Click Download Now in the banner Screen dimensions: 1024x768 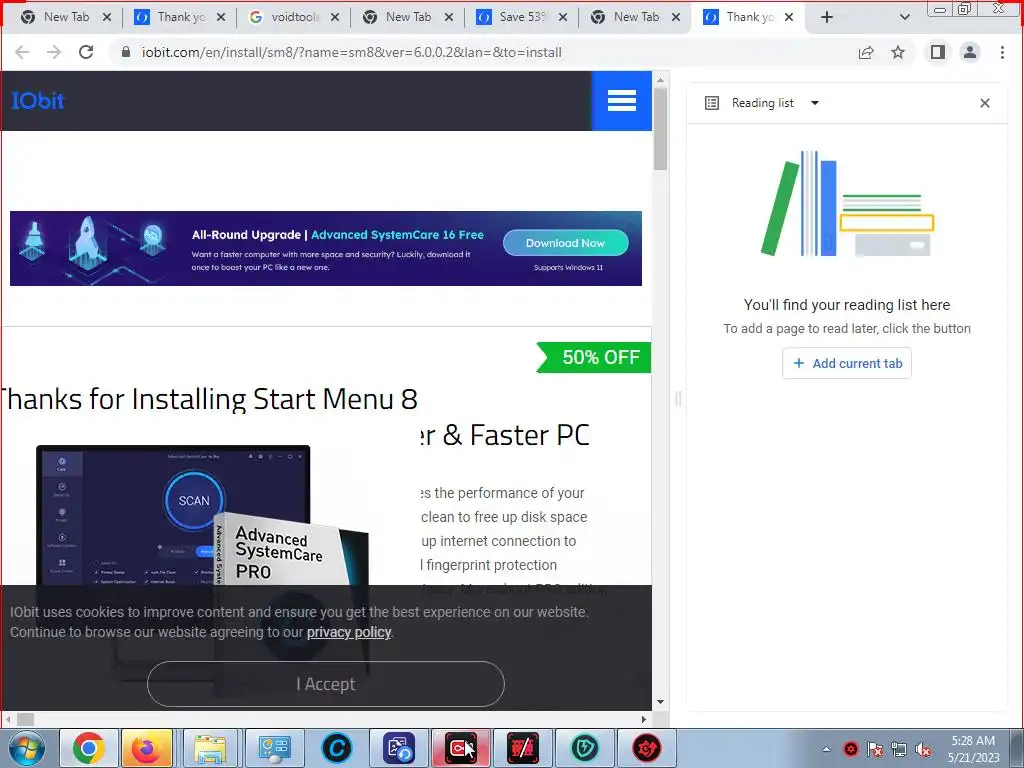[566, 243]
